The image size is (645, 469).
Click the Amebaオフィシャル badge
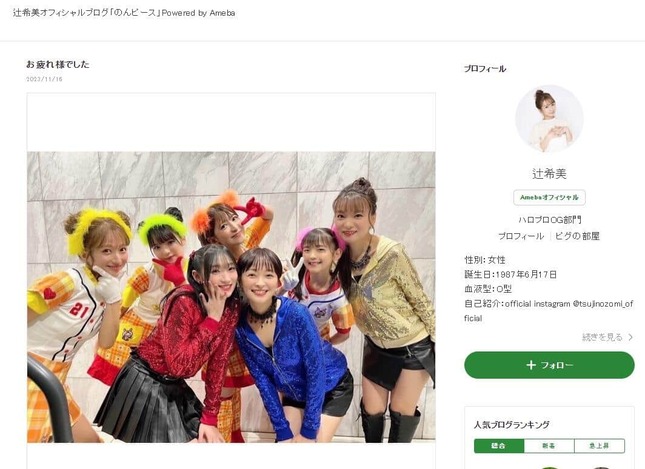(x=549, y=197)
